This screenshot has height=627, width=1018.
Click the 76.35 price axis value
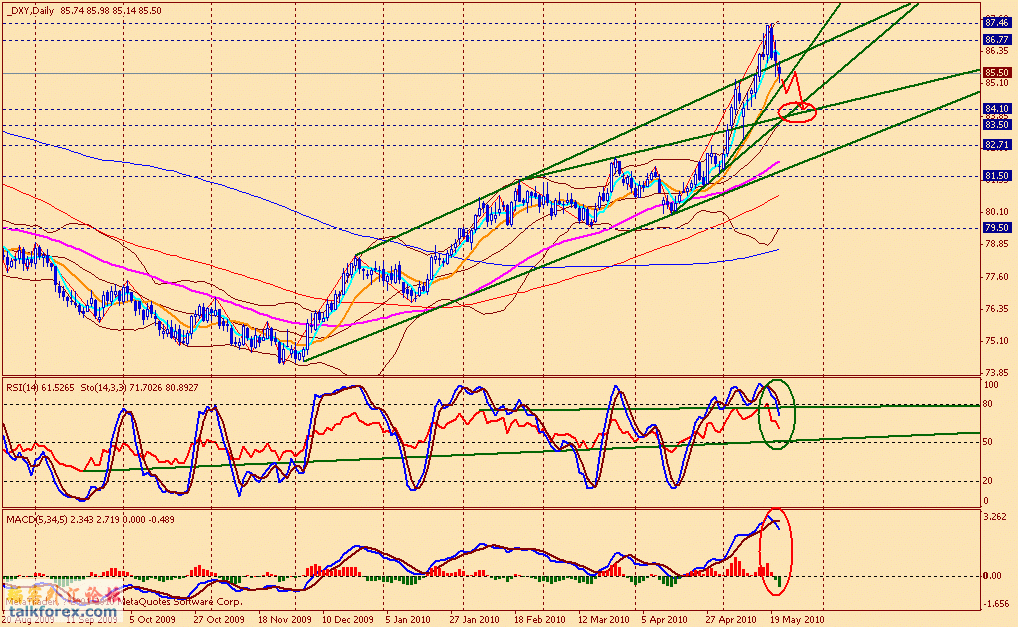coord(997,308)
